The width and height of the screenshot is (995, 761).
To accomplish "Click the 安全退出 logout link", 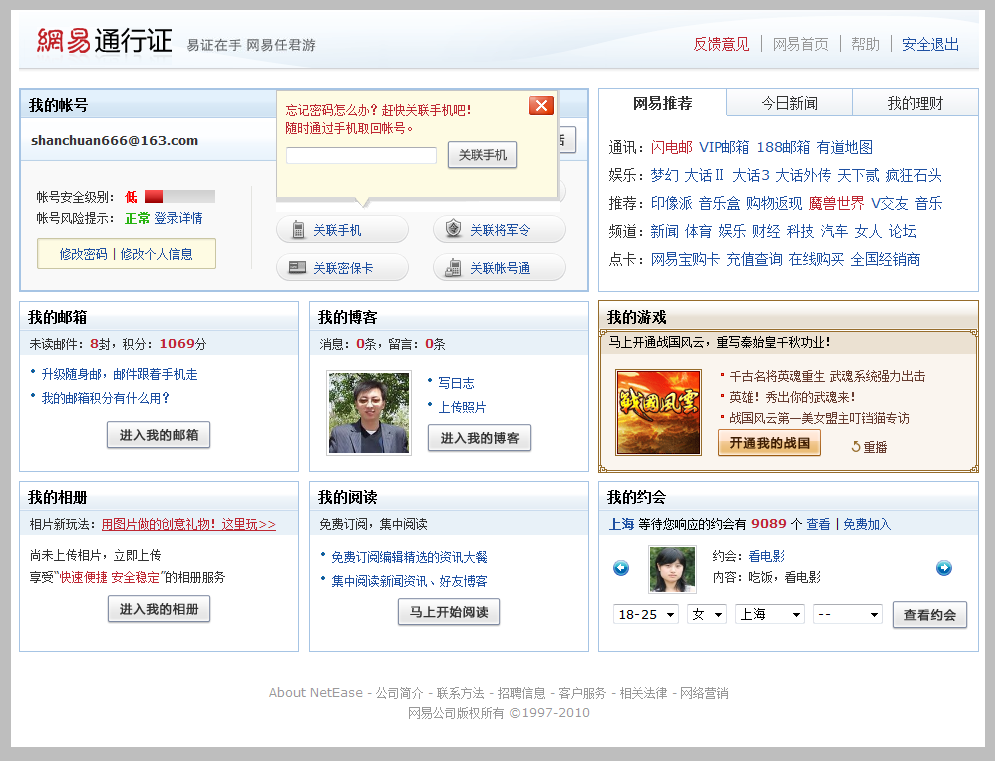I will pyautogui.click(x=930, y=44).
